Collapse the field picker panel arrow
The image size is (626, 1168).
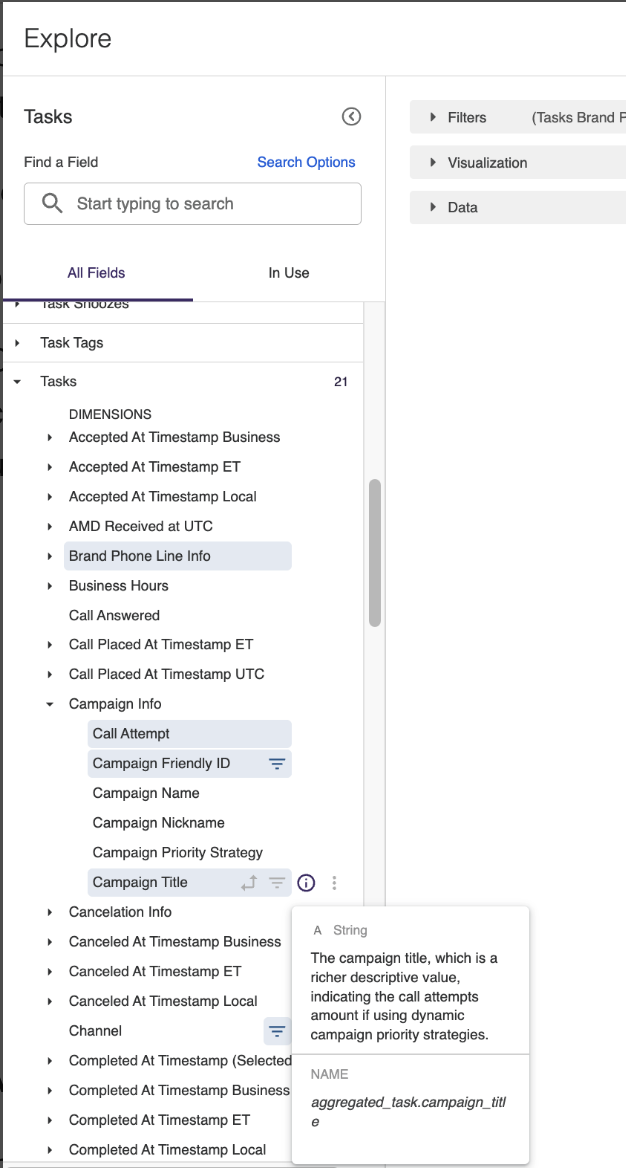(351, 117)
